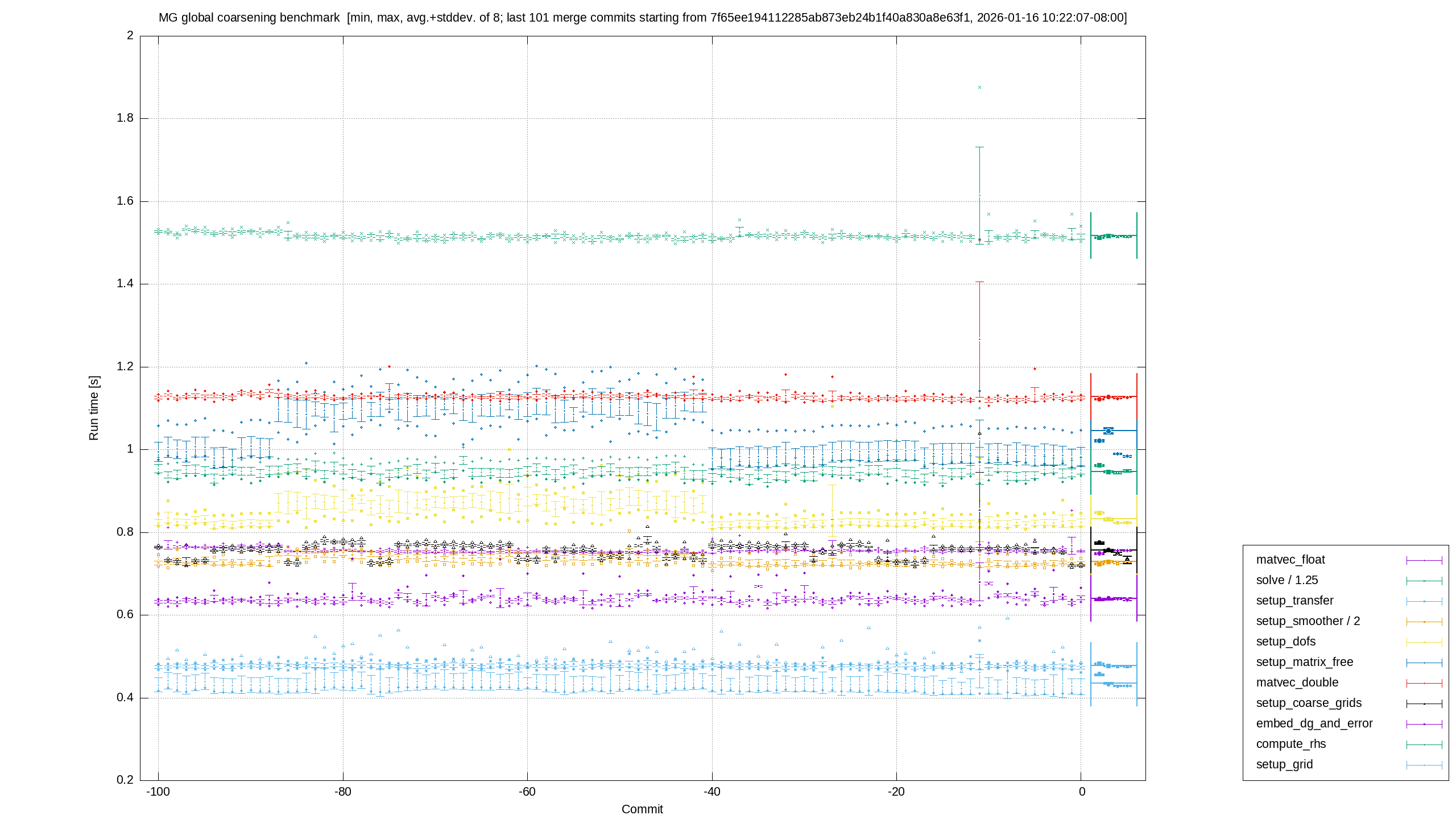Select the setup_matrix_free legend label
The image size is (1456, 819).
[1305, 662]
